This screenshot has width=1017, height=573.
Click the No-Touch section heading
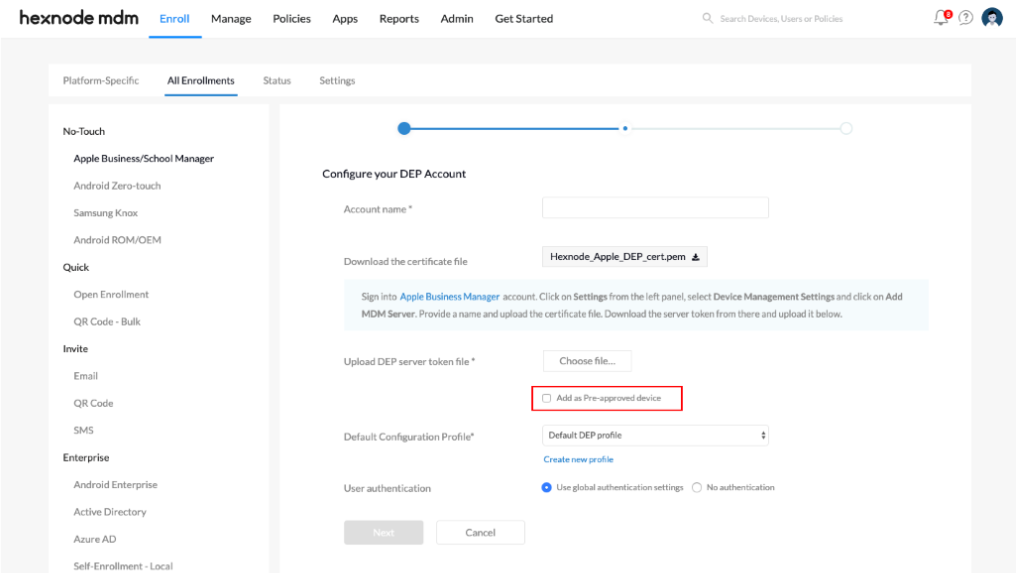[84, 131]
